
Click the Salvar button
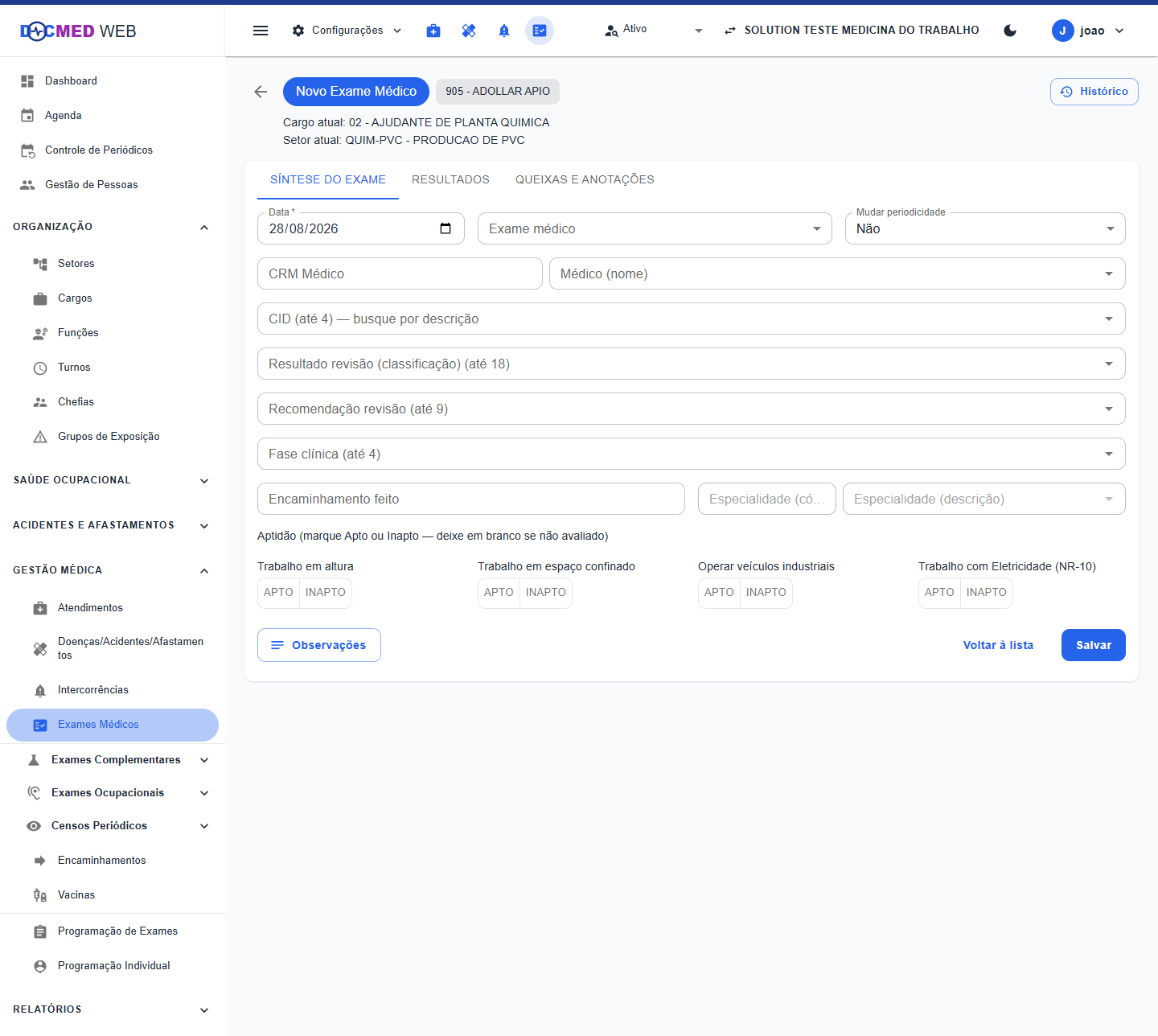click(1094, 645)
